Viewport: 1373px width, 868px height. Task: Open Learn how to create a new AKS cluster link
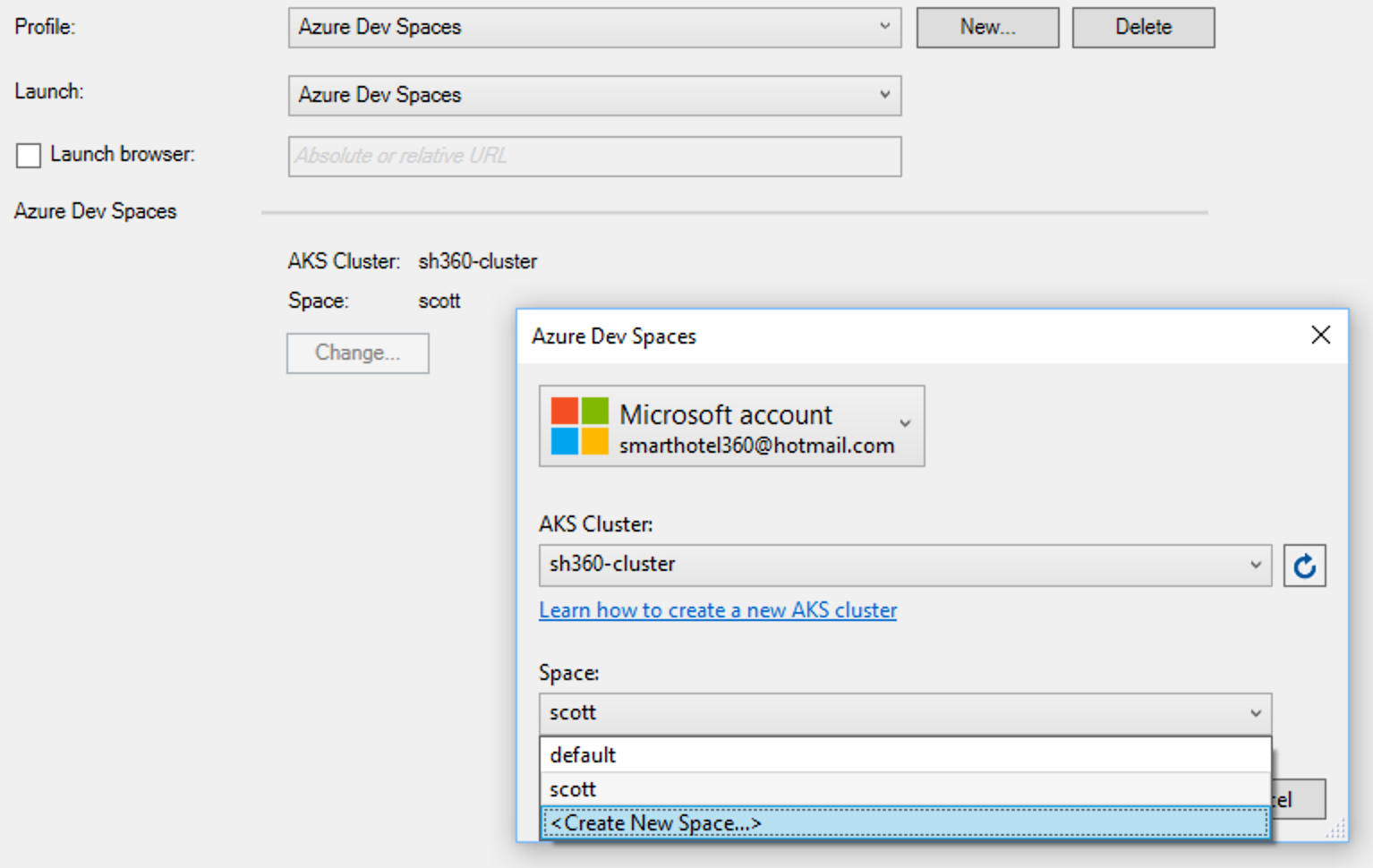(717, 610)
